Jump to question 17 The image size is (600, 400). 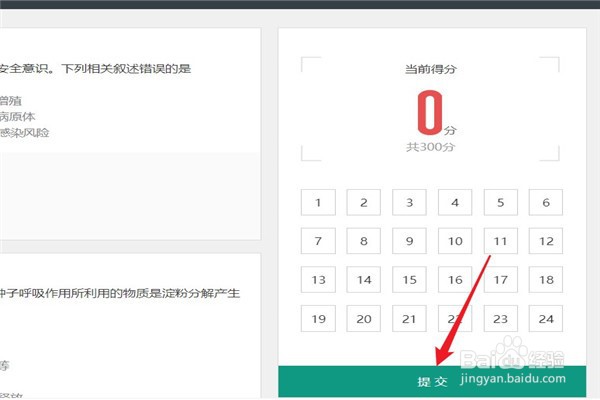pyautogui.click(x=501, y=279)
